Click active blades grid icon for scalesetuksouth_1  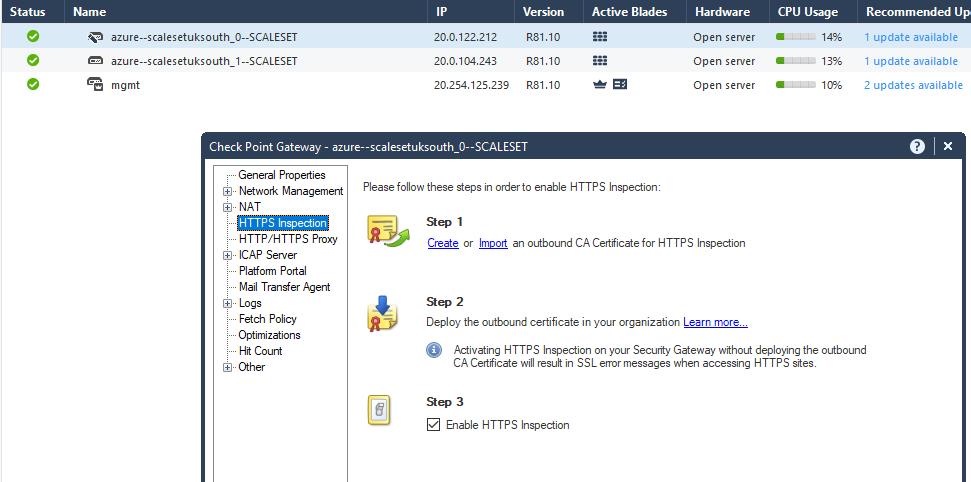[599, 61]
